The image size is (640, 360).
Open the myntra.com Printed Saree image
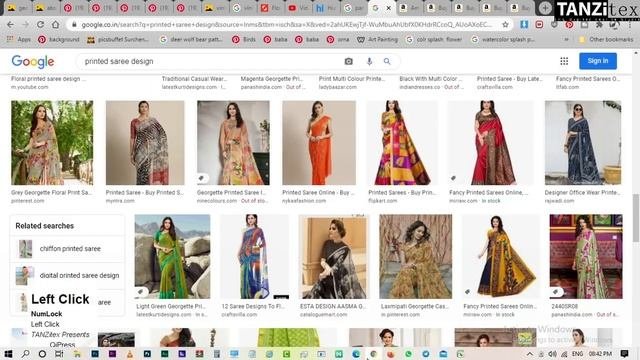145,143
